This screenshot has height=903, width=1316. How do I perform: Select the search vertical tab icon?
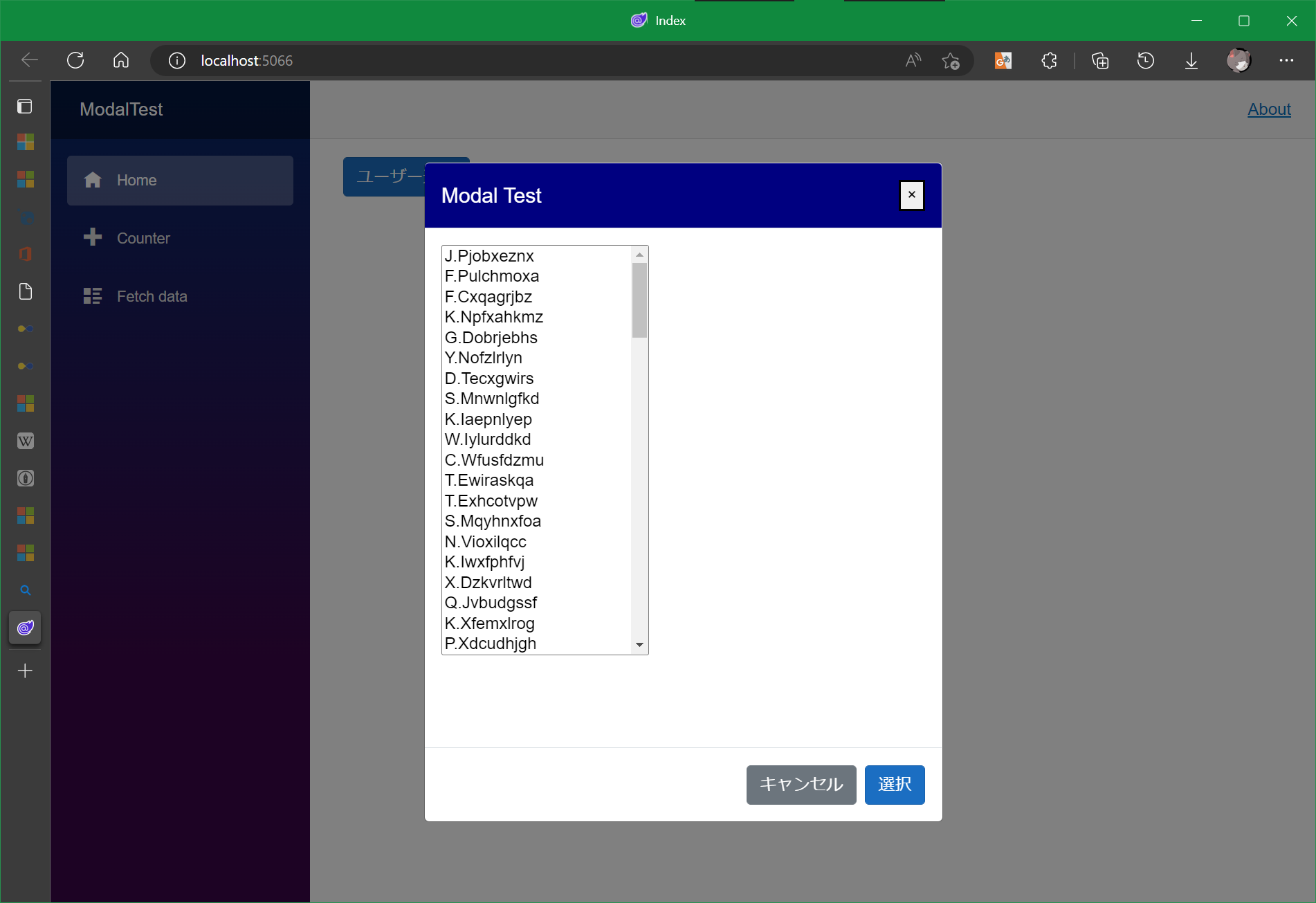(x=25, y=590)
